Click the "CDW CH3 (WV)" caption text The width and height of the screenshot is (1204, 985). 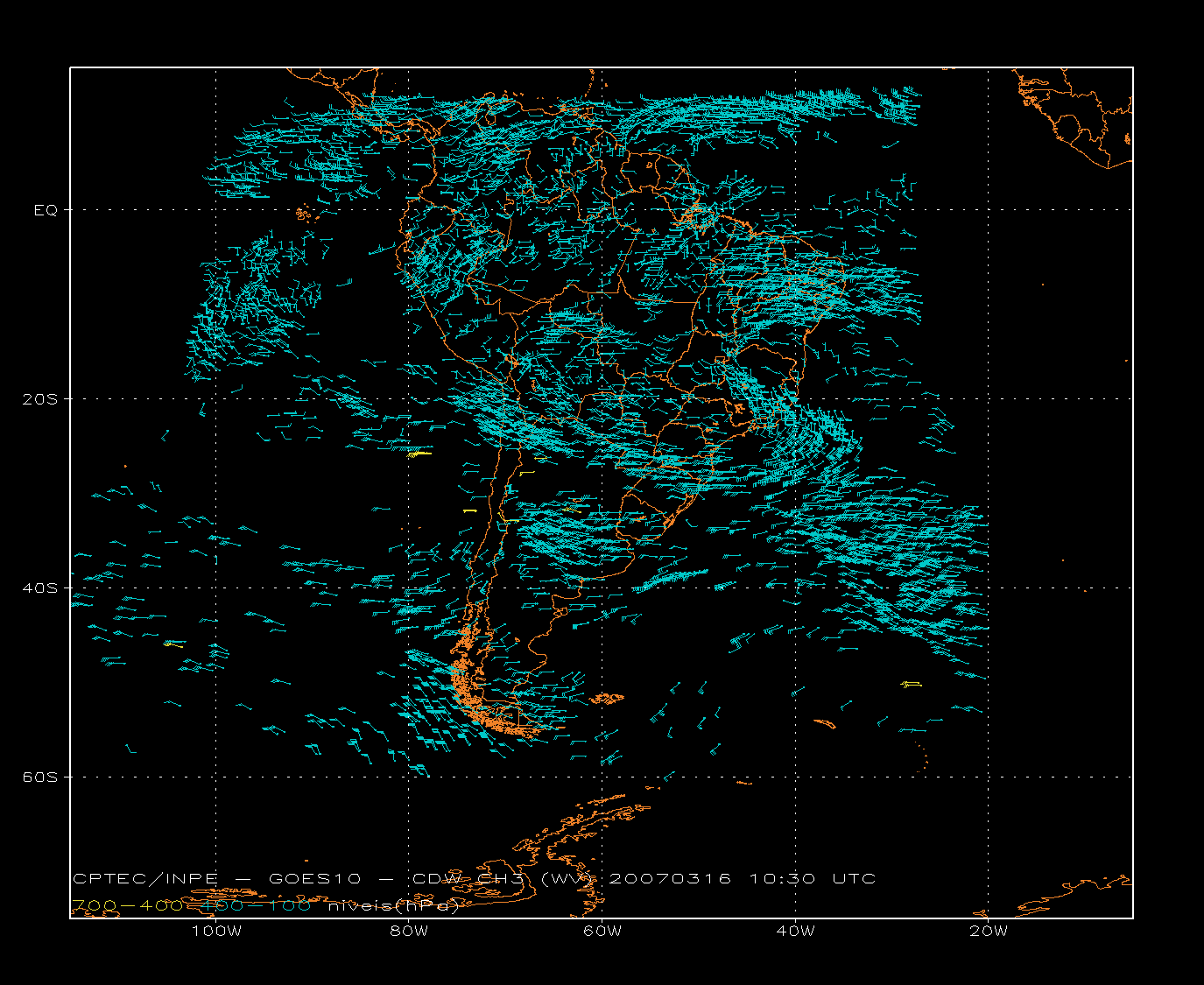[504, 879]
